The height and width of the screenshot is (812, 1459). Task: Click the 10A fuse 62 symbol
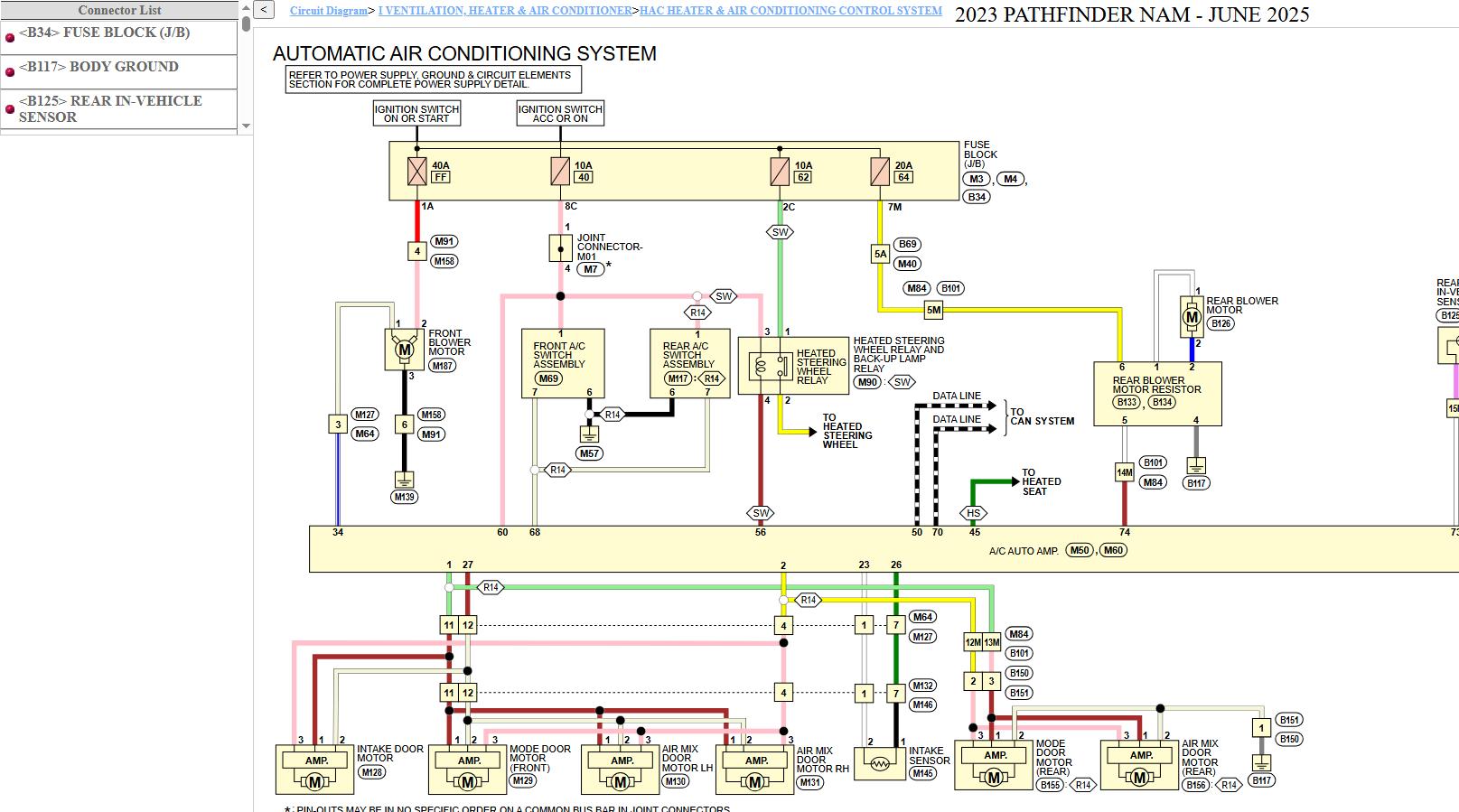(780, 171)
